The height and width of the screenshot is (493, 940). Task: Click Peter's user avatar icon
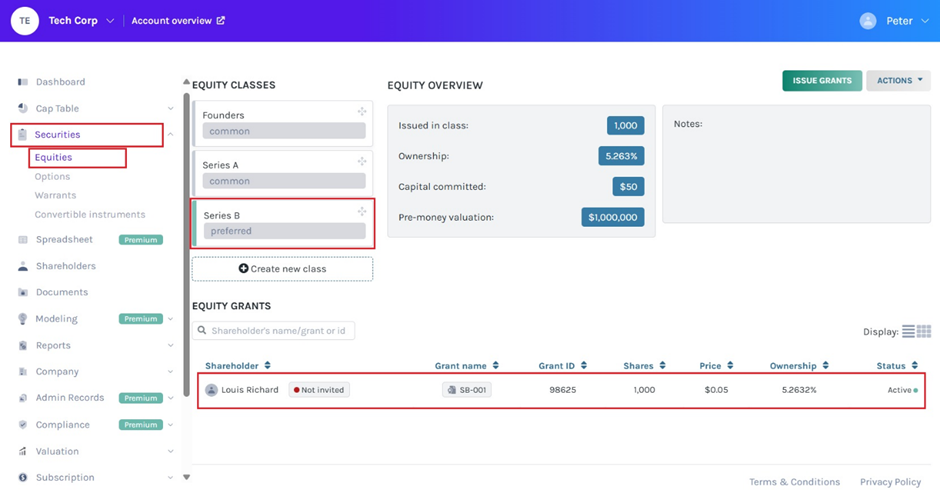[868, 21]
